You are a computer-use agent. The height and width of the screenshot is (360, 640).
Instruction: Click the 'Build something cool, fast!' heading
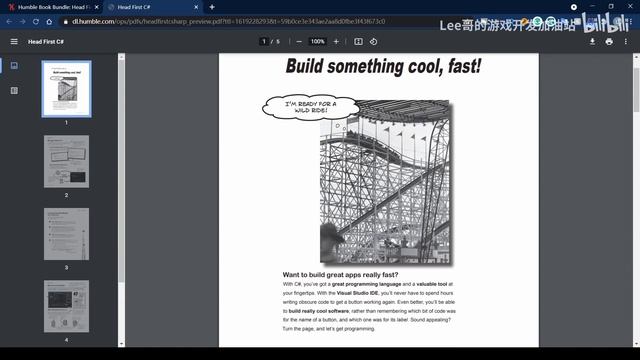point(383,66)
